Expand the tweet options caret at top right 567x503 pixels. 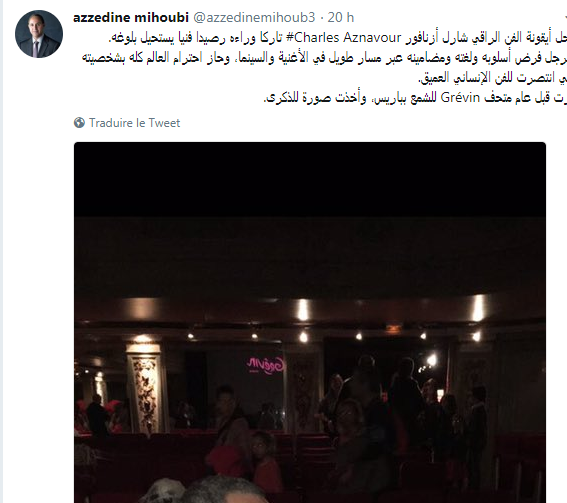point(565,17)
